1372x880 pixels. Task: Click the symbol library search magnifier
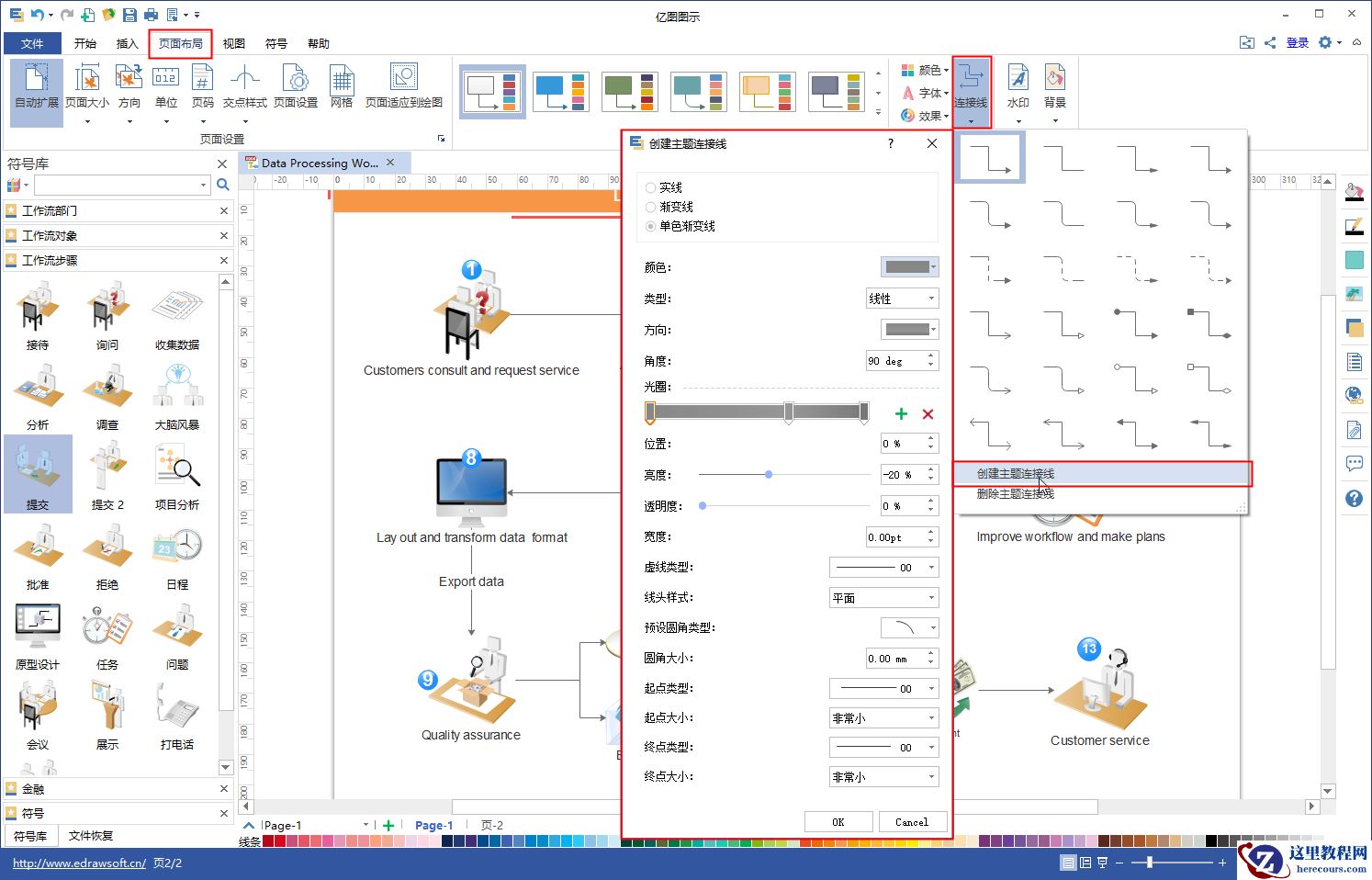click(x=222, y=185)
